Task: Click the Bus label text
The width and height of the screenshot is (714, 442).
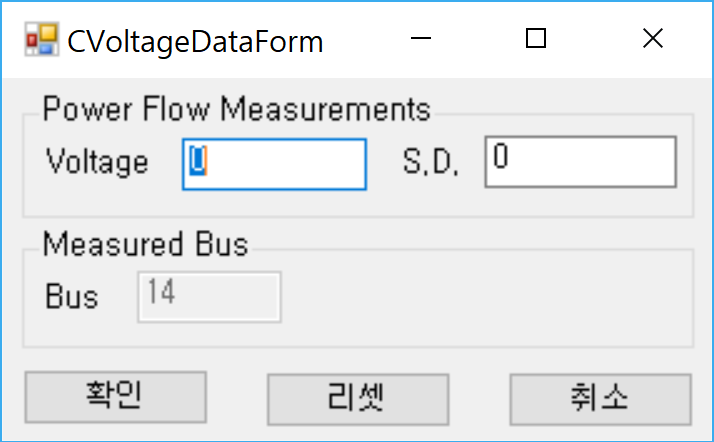Action: pyautogui.click(x=71, y=297)
